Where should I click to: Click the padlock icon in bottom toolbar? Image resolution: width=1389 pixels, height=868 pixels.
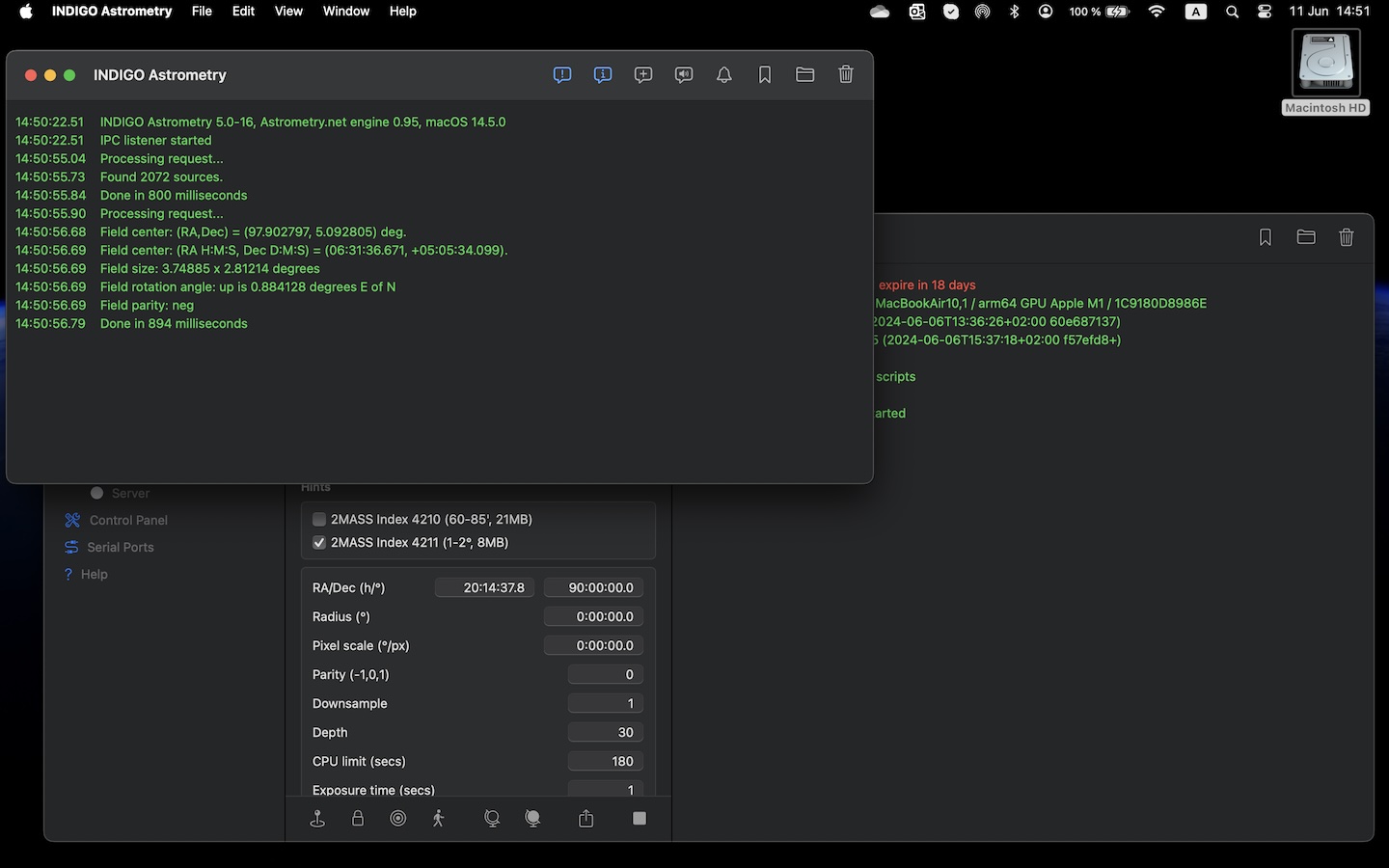coord(358,819)
